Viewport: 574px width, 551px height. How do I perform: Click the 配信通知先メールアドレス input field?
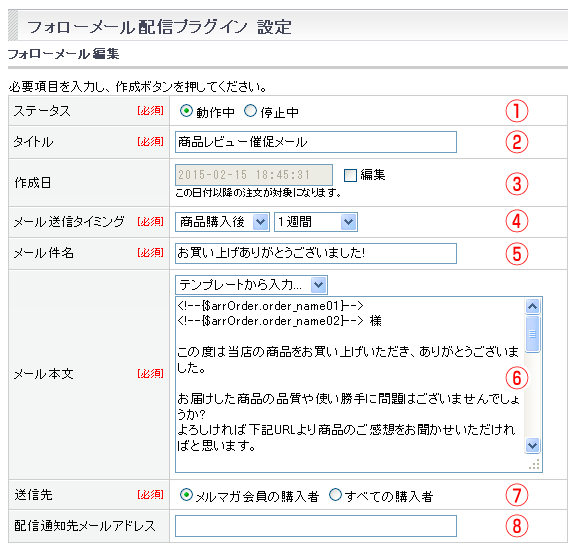coord(316,526)
